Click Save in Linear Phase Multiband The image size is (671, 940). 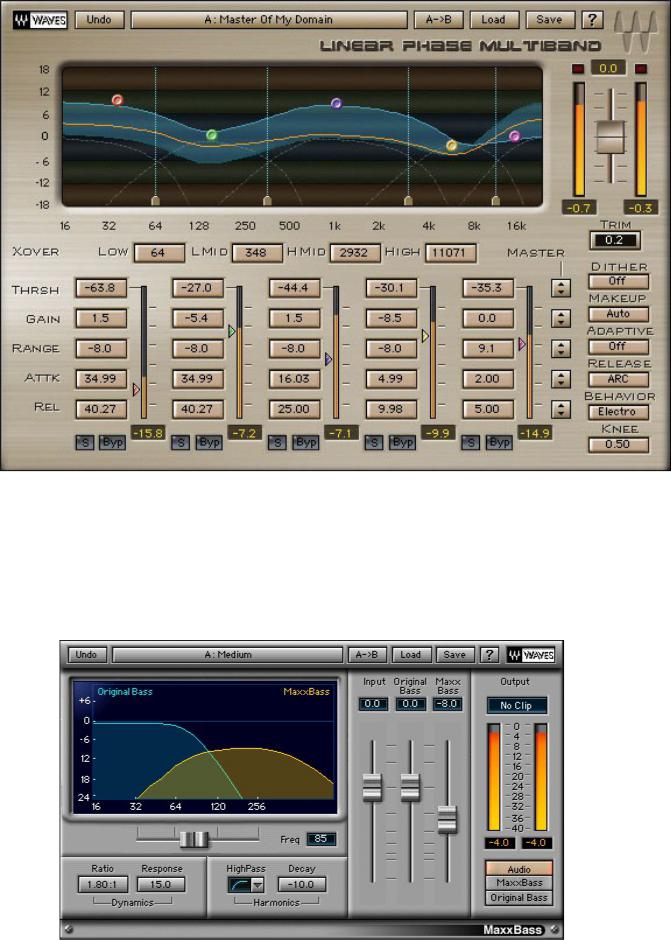(550, 20)
